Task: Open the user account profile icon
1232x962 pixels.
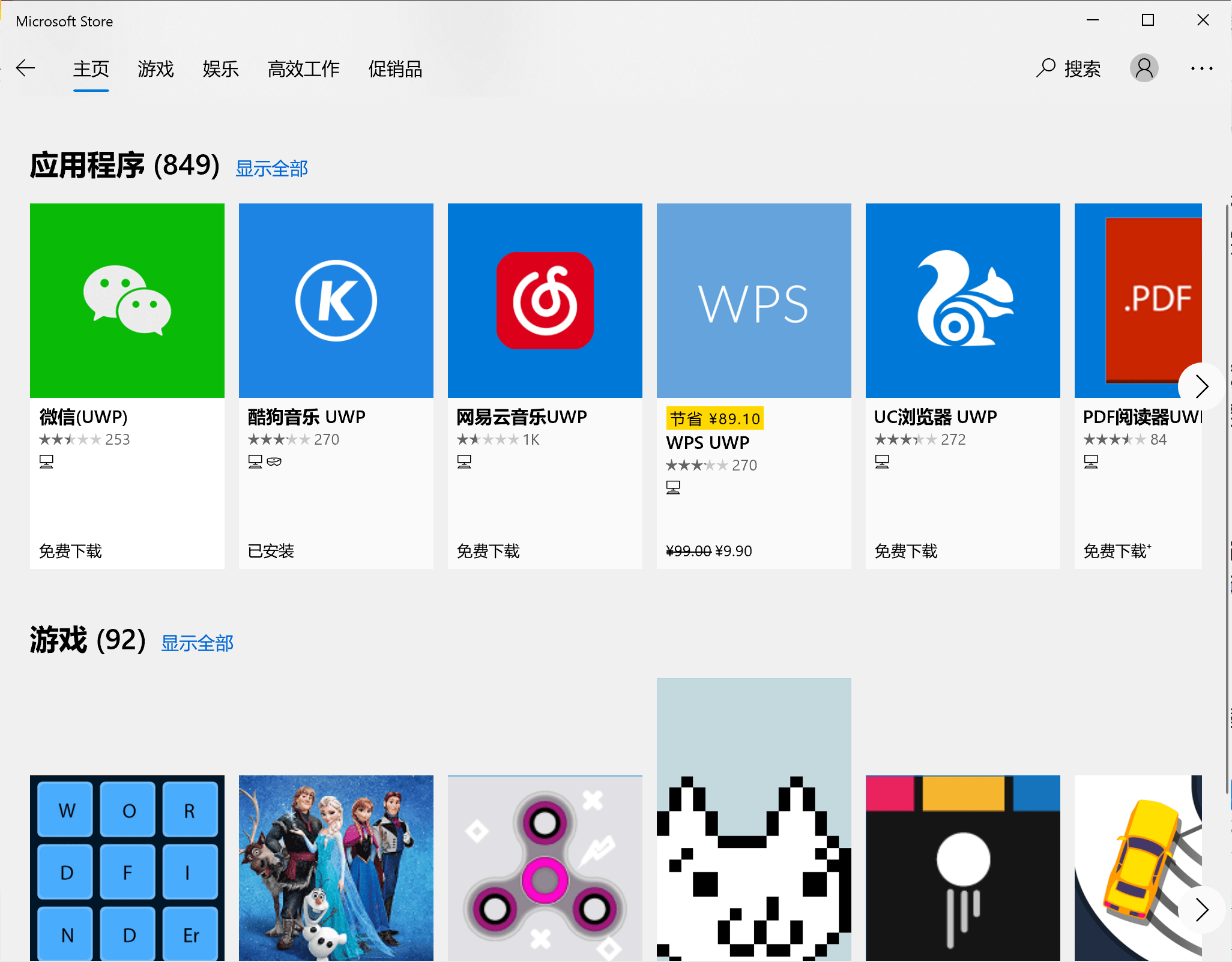Action: [x=1144, y=68]
